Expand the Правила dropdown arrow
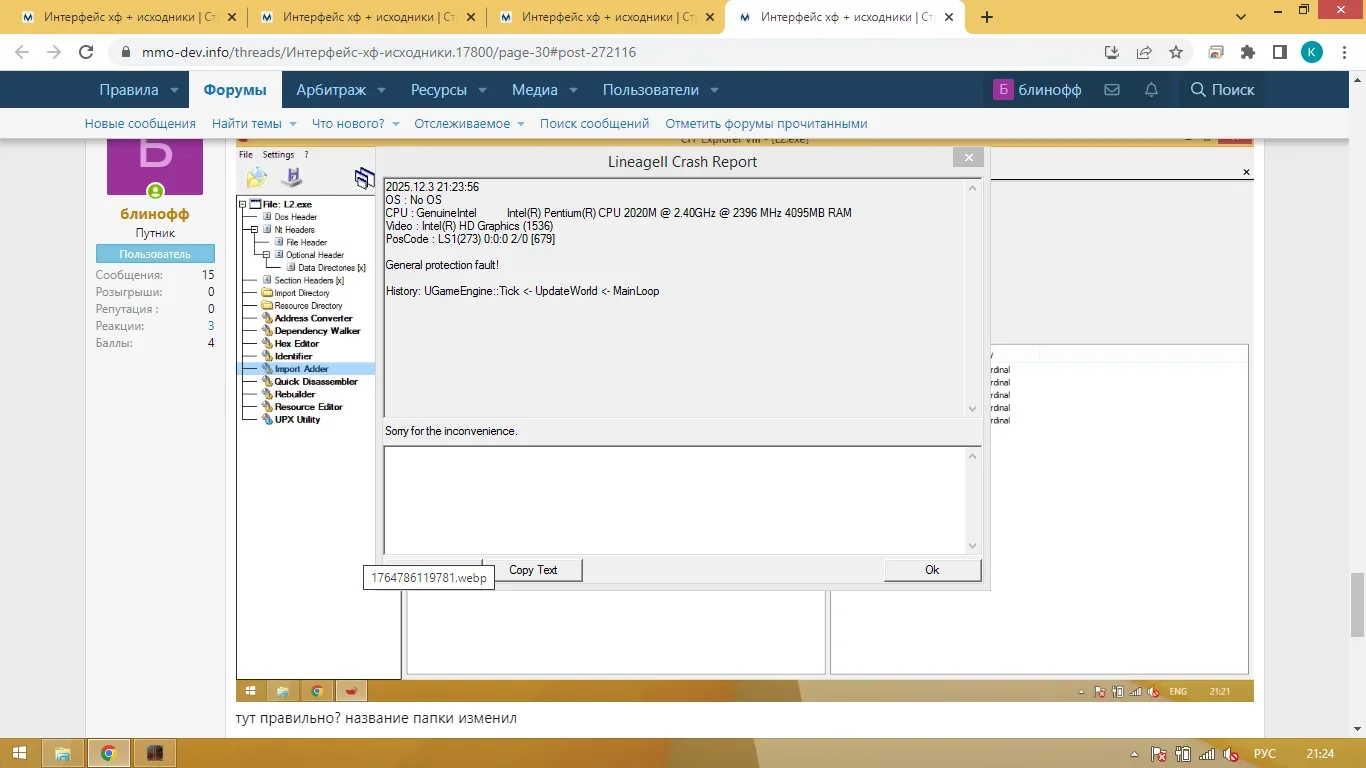1366x768 pixels. pos(174,90)
